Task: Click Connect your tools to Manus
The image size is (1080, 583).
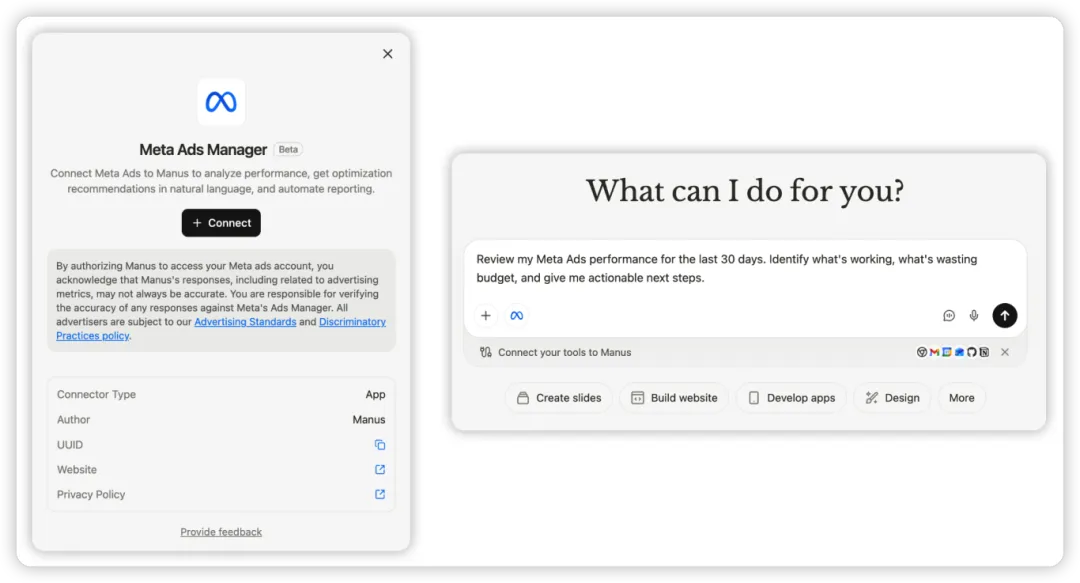Action: pos(565,352)
